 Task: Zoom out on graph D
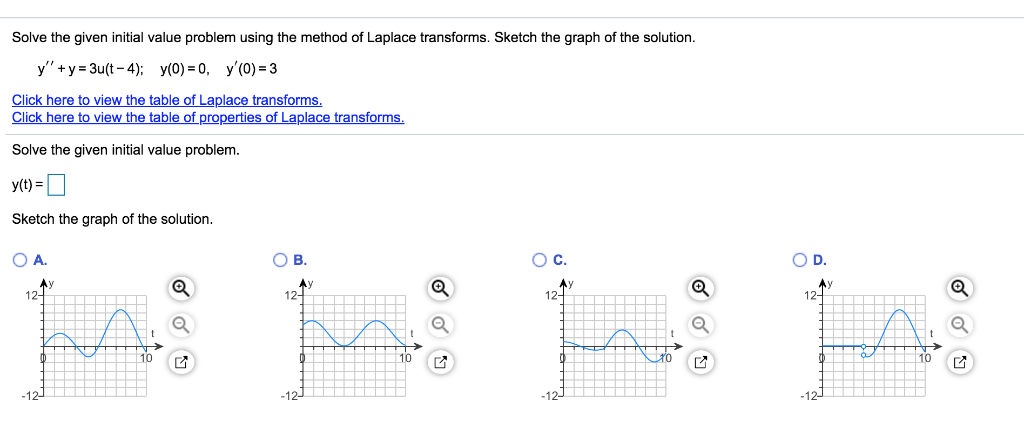(960, 324)
